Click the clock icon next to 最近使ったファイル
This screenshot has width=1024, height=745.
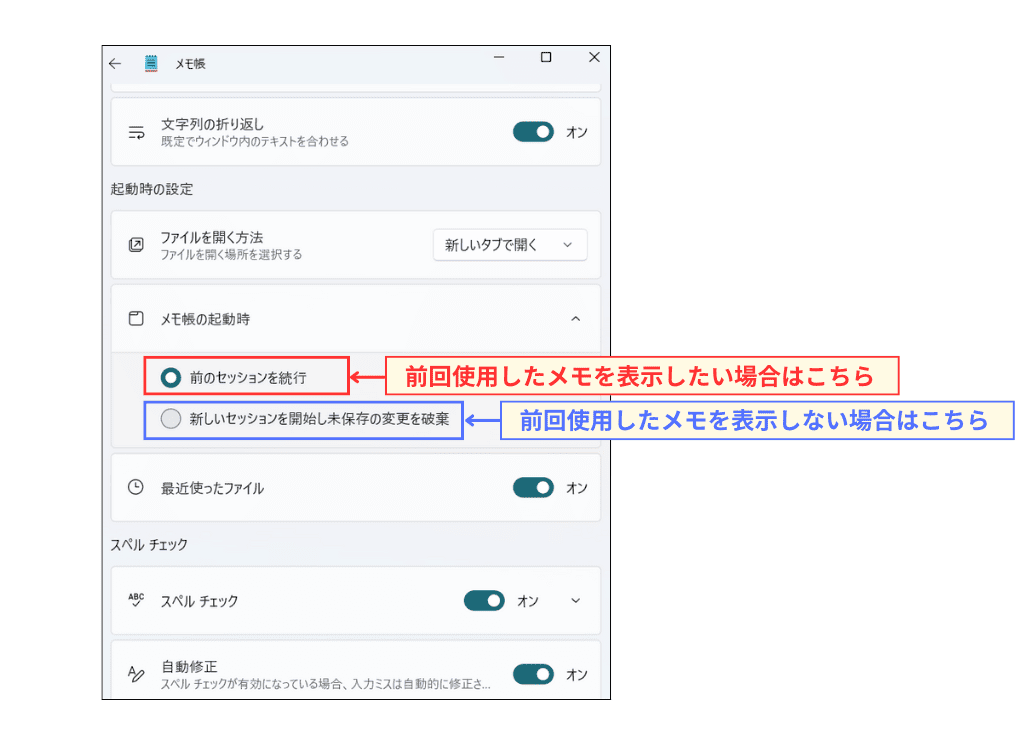(137, 487)
